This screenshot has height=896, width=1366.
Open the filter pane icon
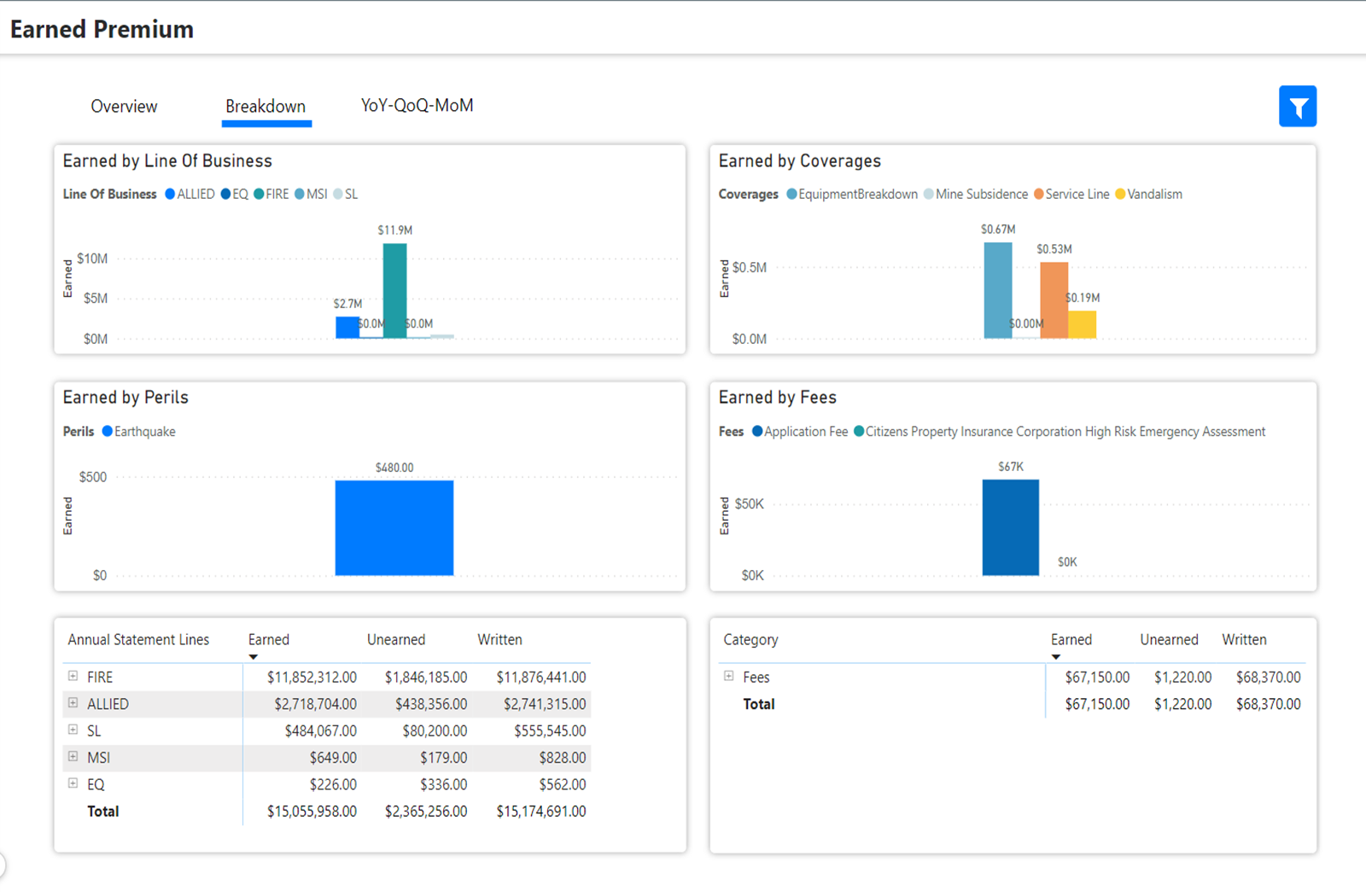1298,106
